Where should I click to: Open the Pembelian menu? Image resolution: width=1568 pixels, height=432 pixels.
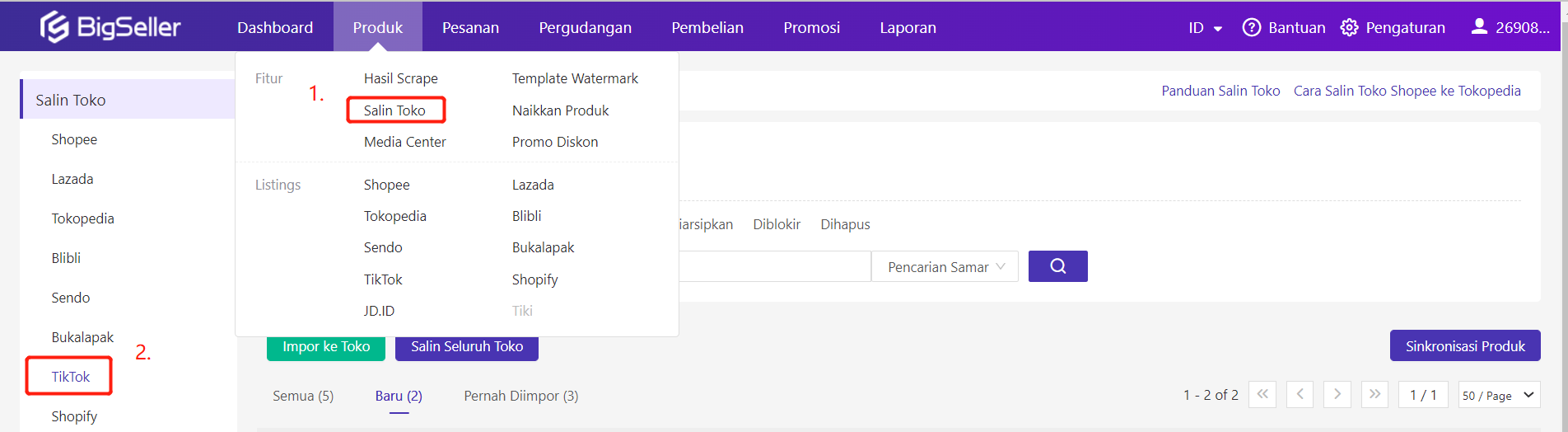click(x=707, y=27)
